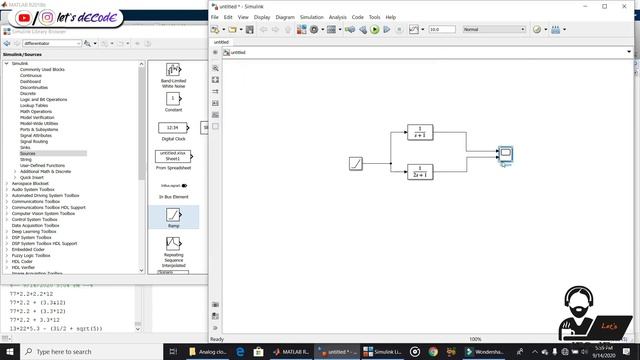This screenshot has height=360, width=640.
Task: Click the Area box icon in canvas palette
Action: point(216,127)
